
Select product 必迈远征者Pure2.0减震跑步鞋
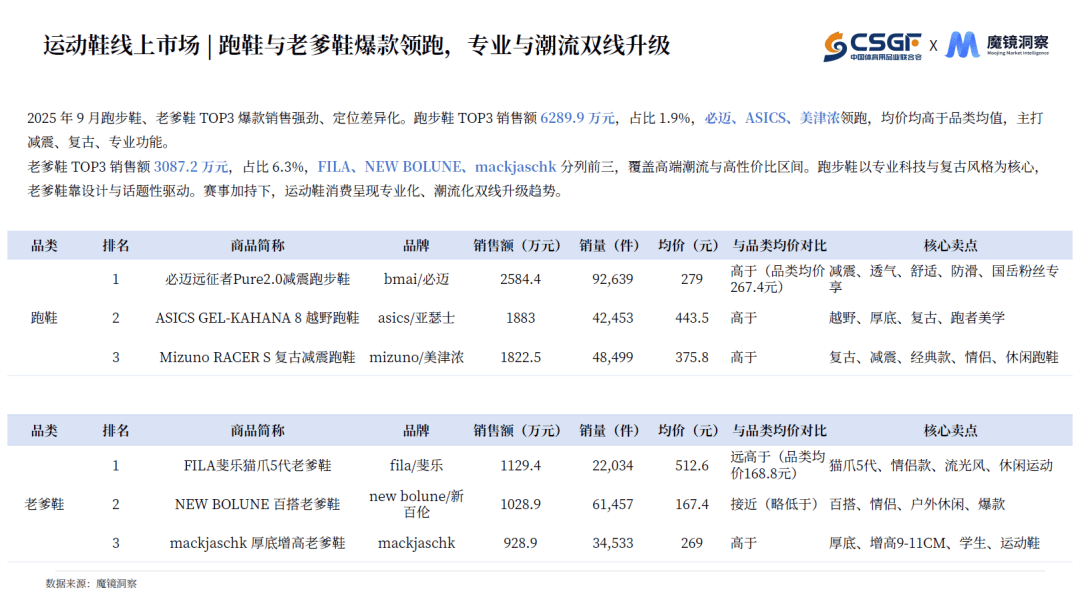click(257, 279)
